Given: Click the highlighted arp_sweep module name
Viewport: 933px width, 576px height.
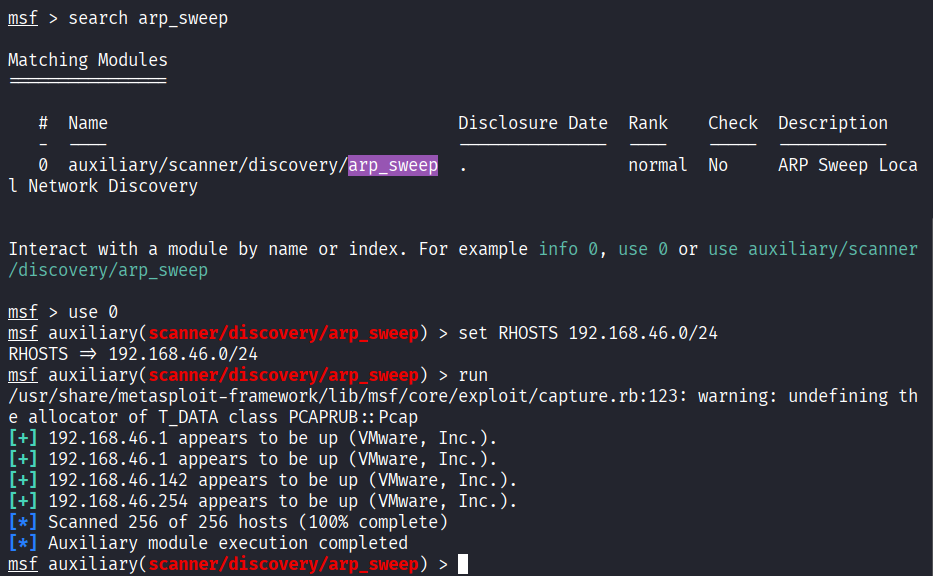Looking at the screenshot, I should tap(392, 165).
